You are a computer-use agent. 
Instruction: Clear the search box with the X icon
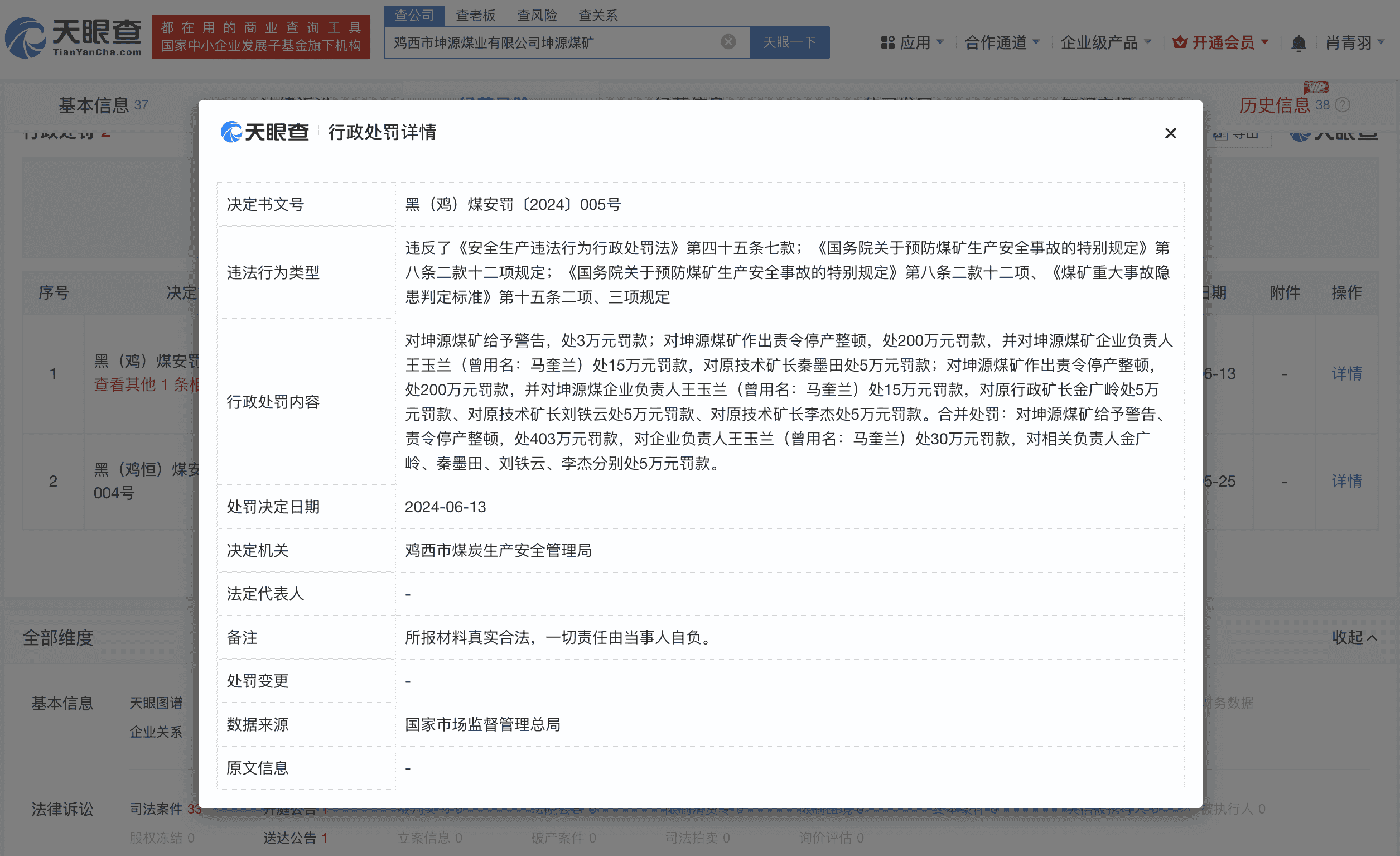727,41
